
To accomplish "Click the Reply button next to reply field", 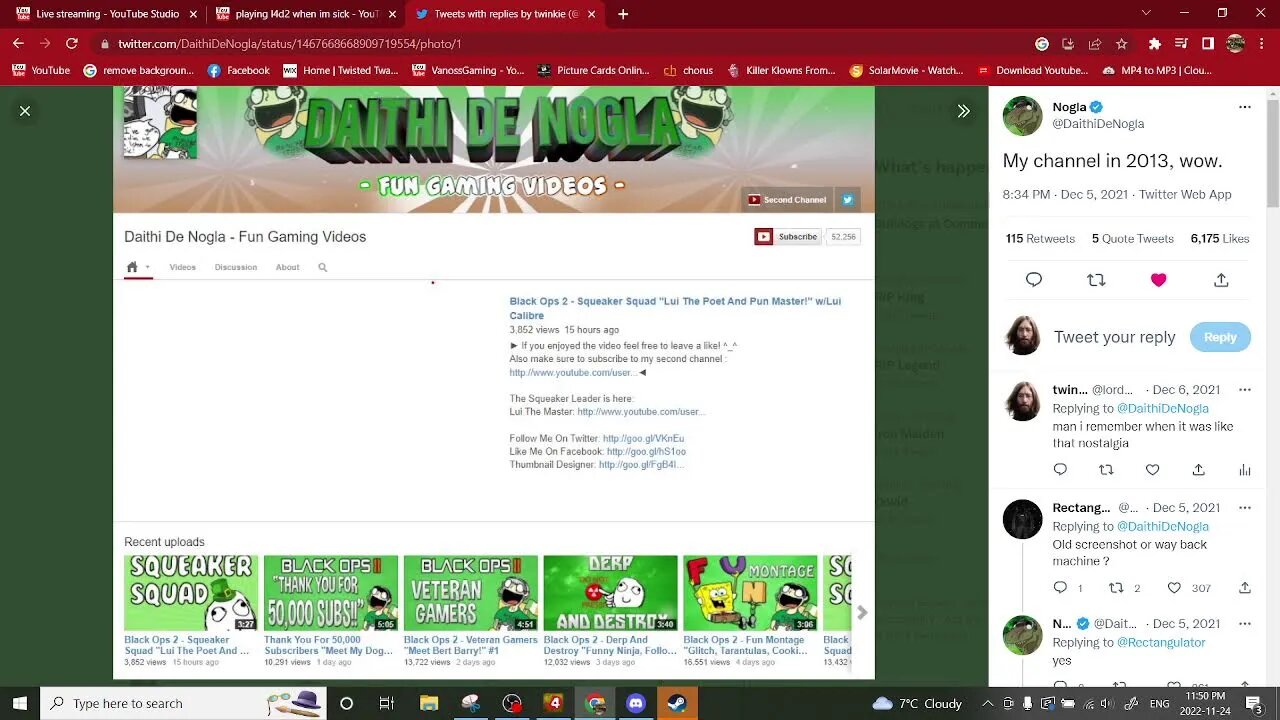I will [1220, 337].
